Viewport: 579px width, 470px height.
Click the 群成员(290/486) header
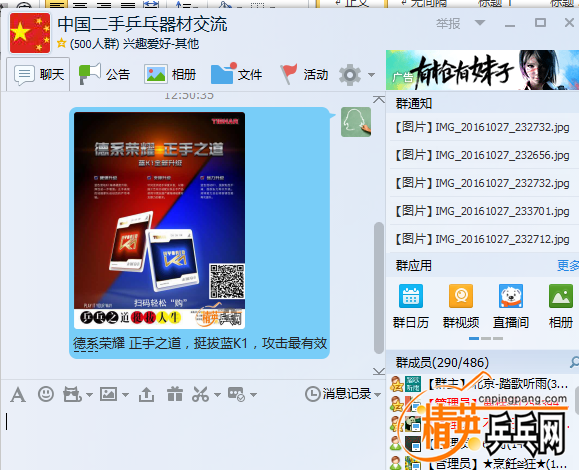pos(442,363)
